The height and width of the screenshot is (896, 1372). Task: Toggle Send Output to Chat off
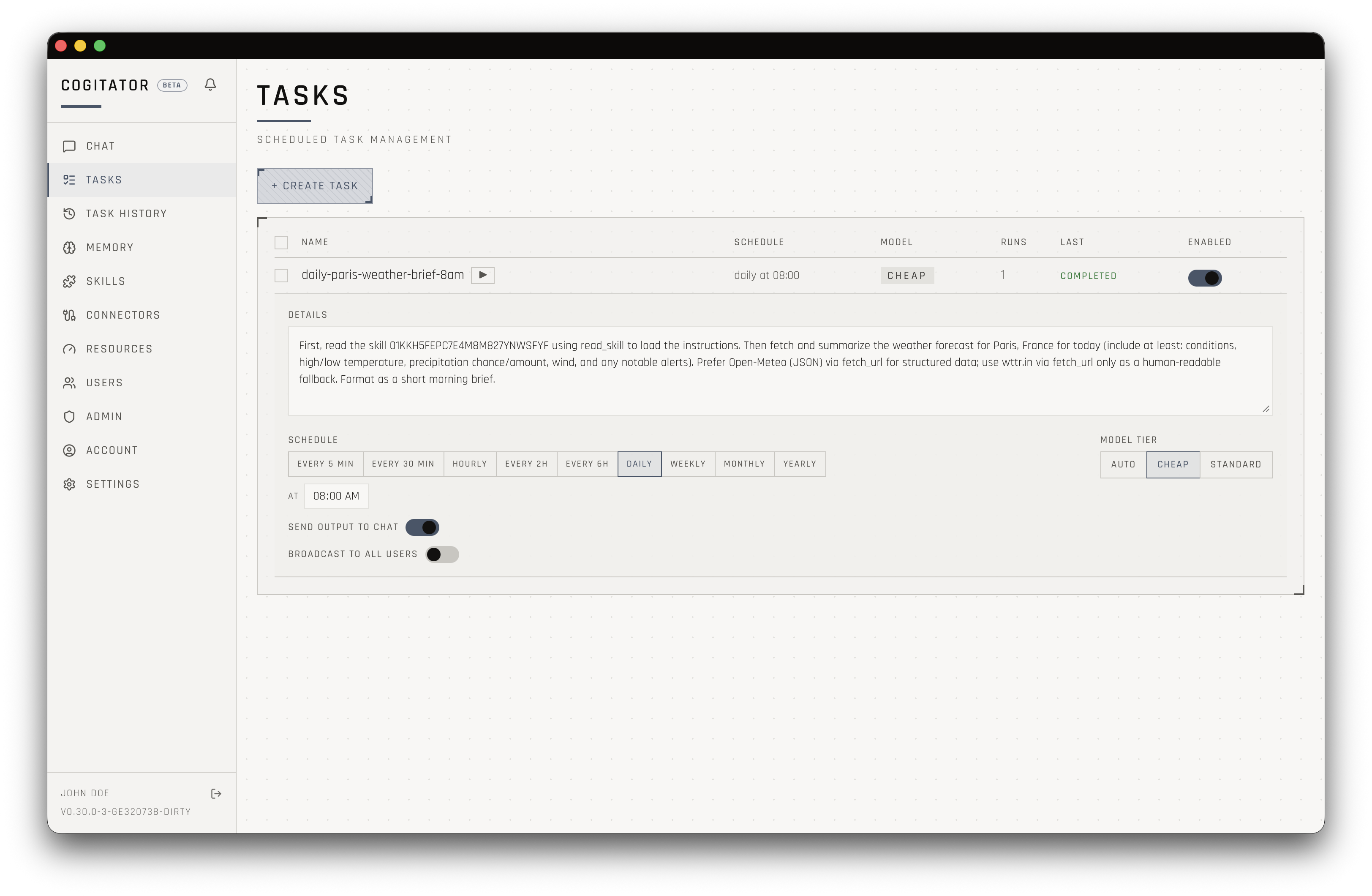[422, 527]
